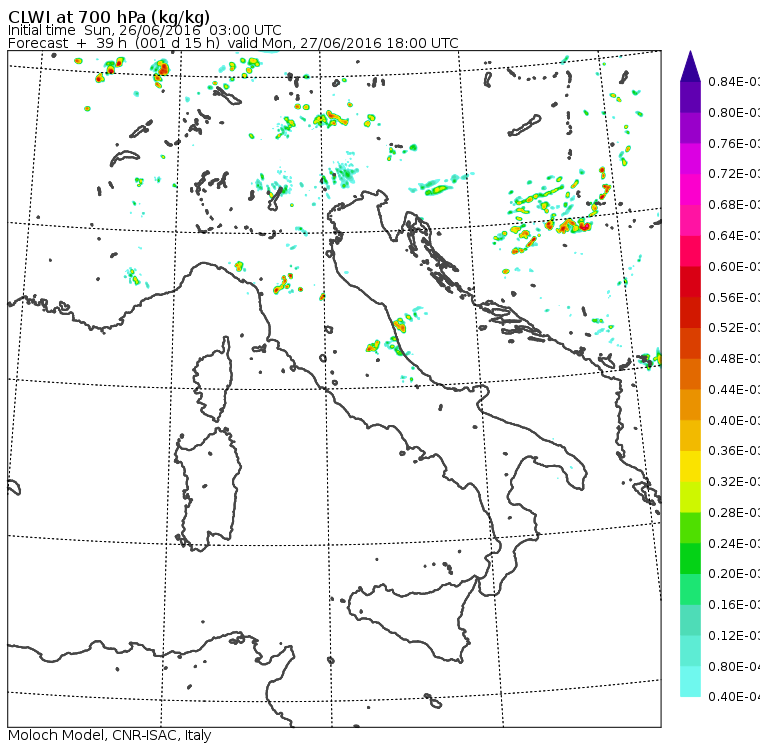
Task: Click the 0.16E-03 colorbar label
Action: [x=734, y=605]
